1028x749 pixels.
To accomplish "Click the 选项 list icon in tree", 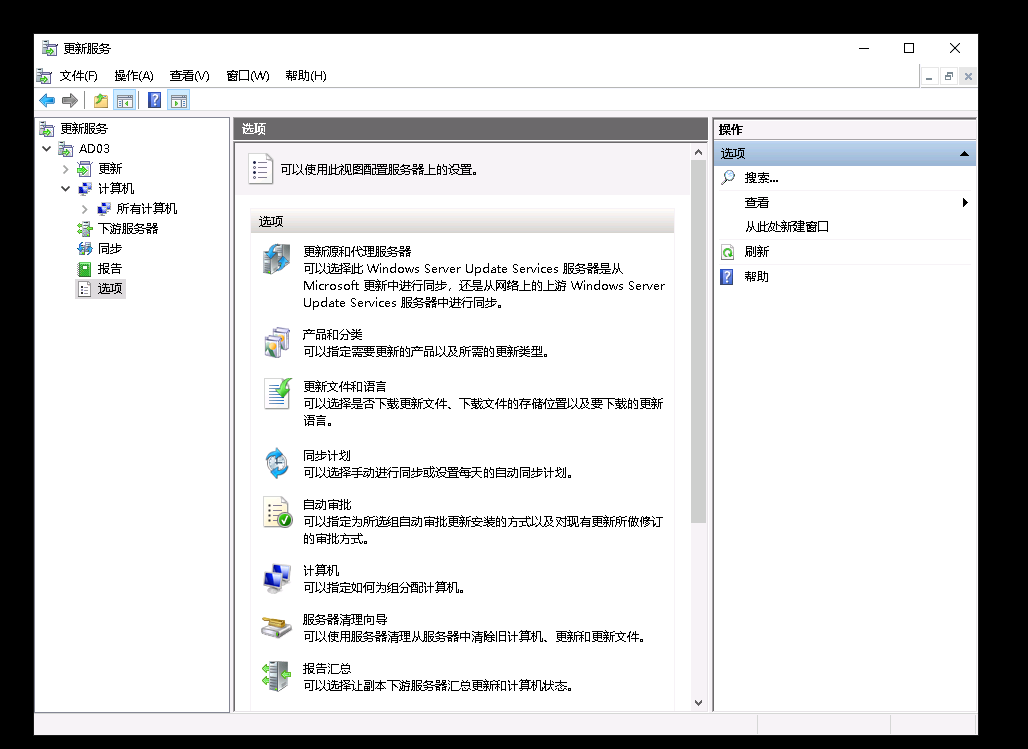I will (85, 289).
